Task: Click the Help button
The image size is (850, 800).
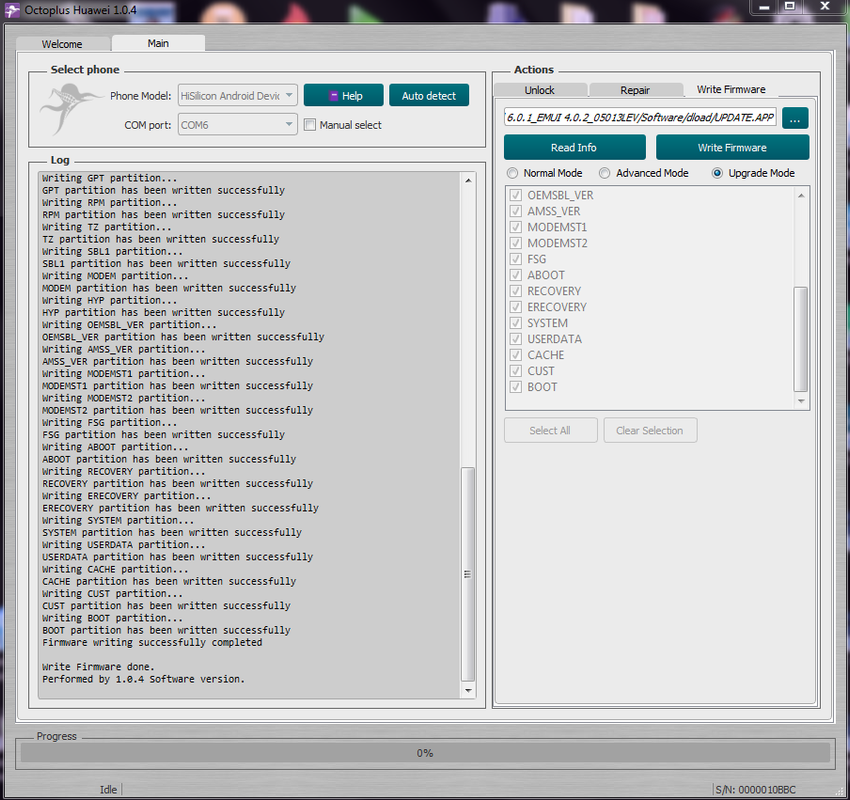Action: [344, 95]
